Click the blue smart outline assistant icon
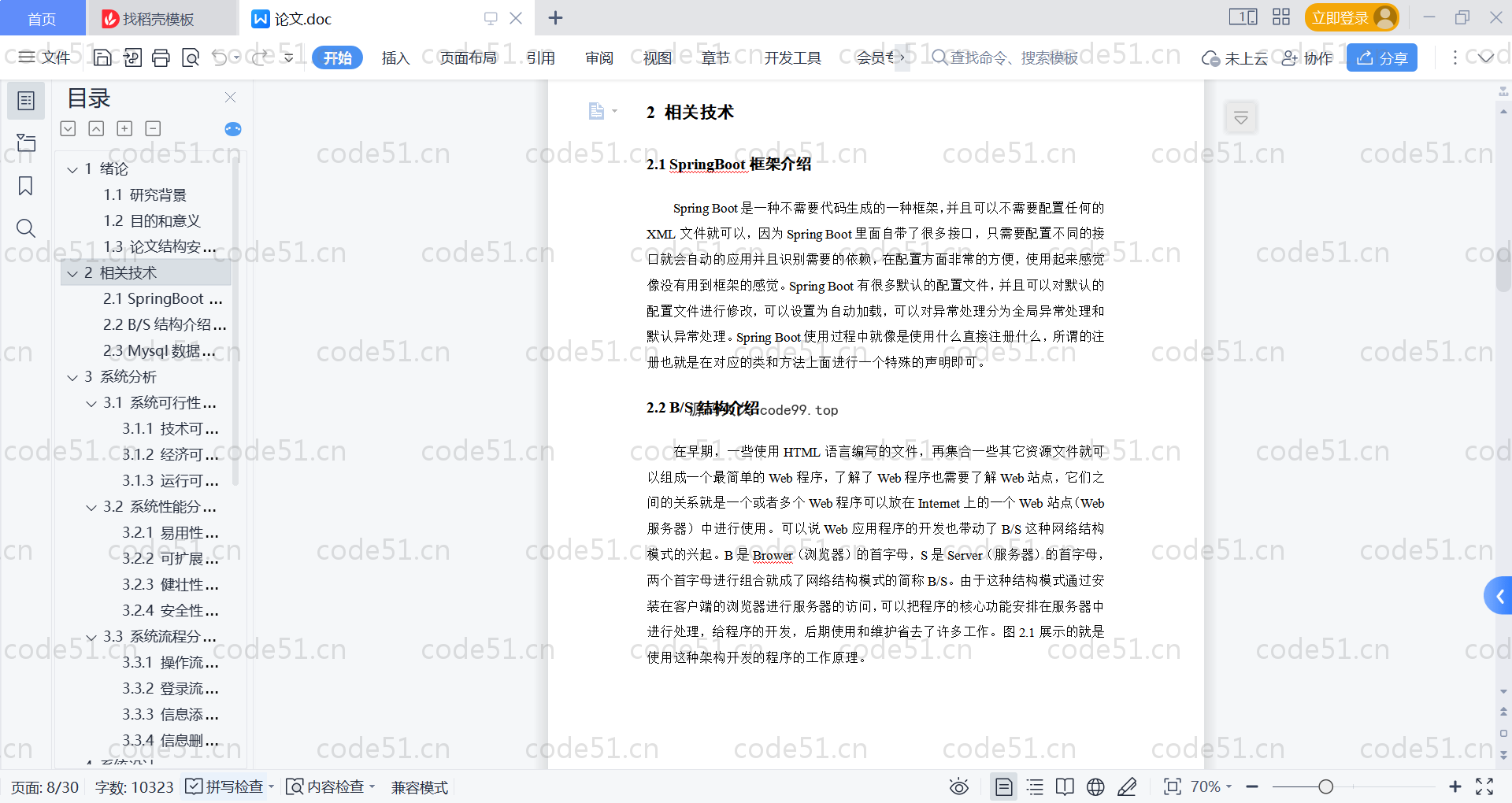 (233, 129)
